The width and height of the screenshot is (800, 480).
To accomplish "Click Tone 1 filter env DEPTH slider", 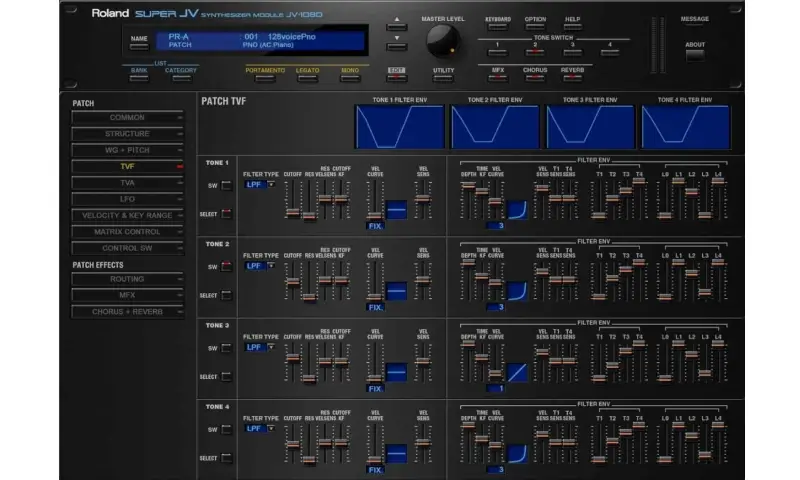I will 468,186.
